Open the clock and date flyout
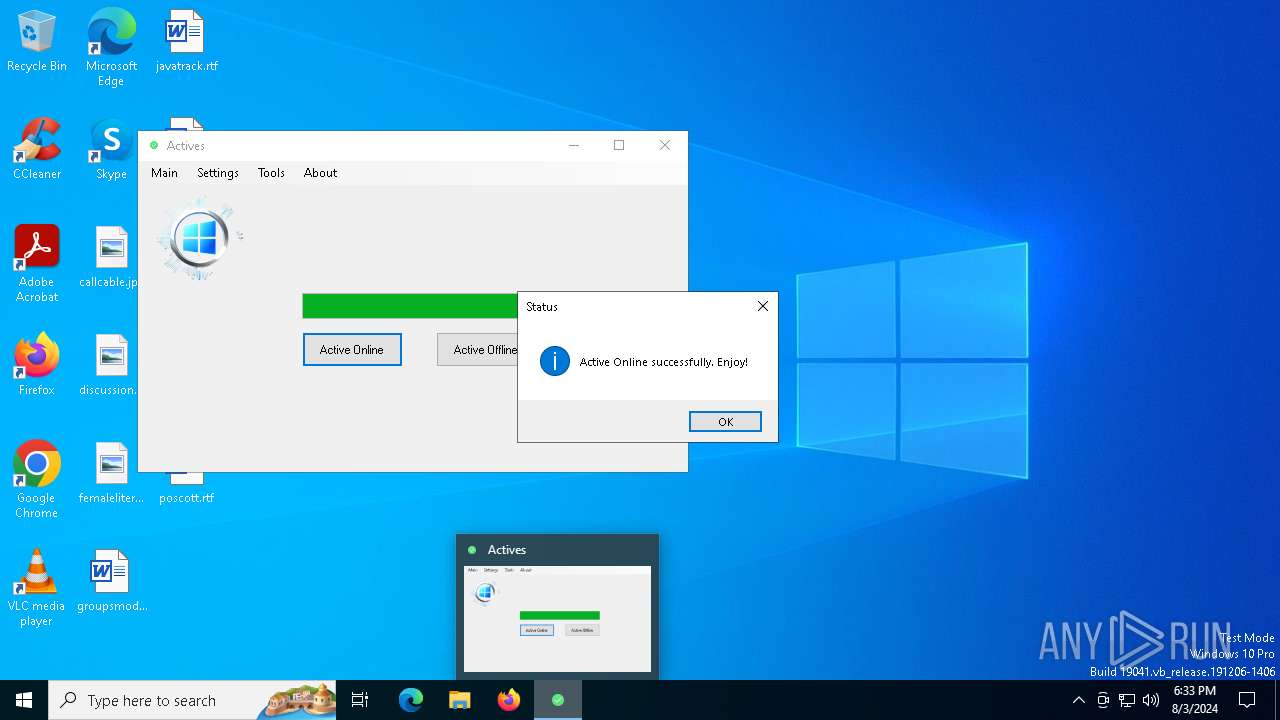Image resolution: width=1280 pixels, height=720 pixels. point(1194,700)
